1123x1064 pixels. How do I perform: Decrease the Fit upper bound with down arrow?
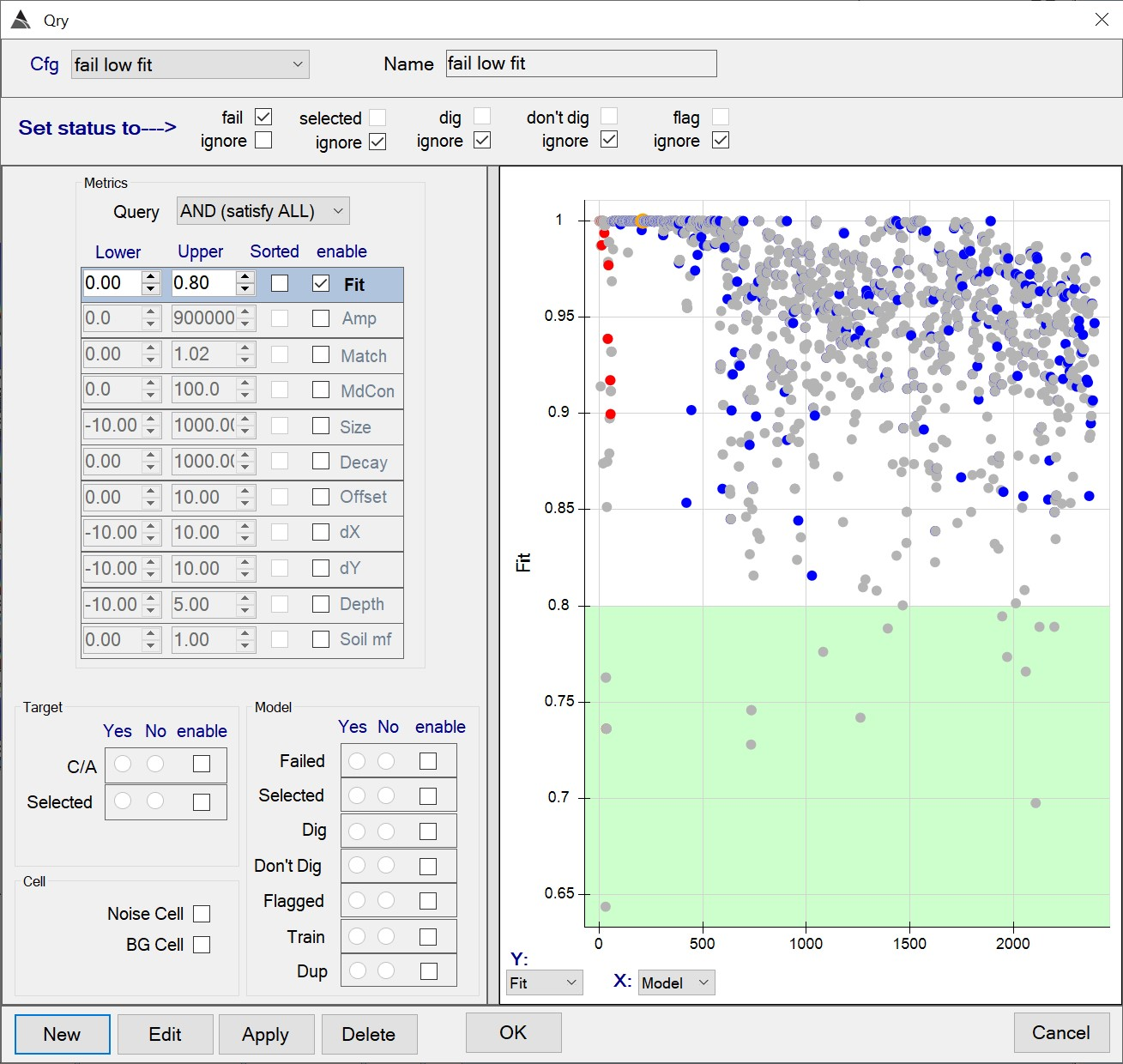pyautogui.click(x=245, y=290)
